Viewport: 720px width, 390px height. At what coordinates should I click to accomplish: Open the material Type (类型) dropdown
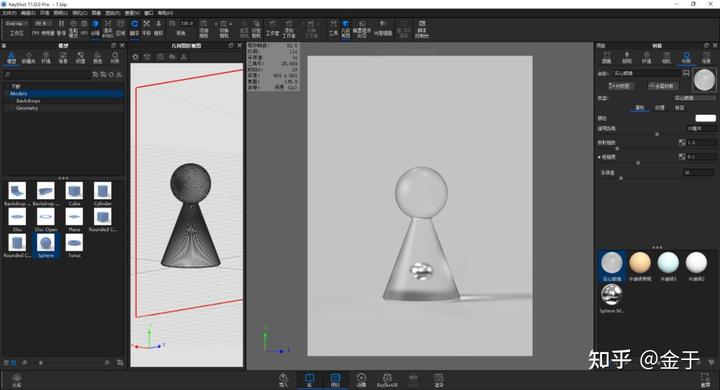click(695, 98)
